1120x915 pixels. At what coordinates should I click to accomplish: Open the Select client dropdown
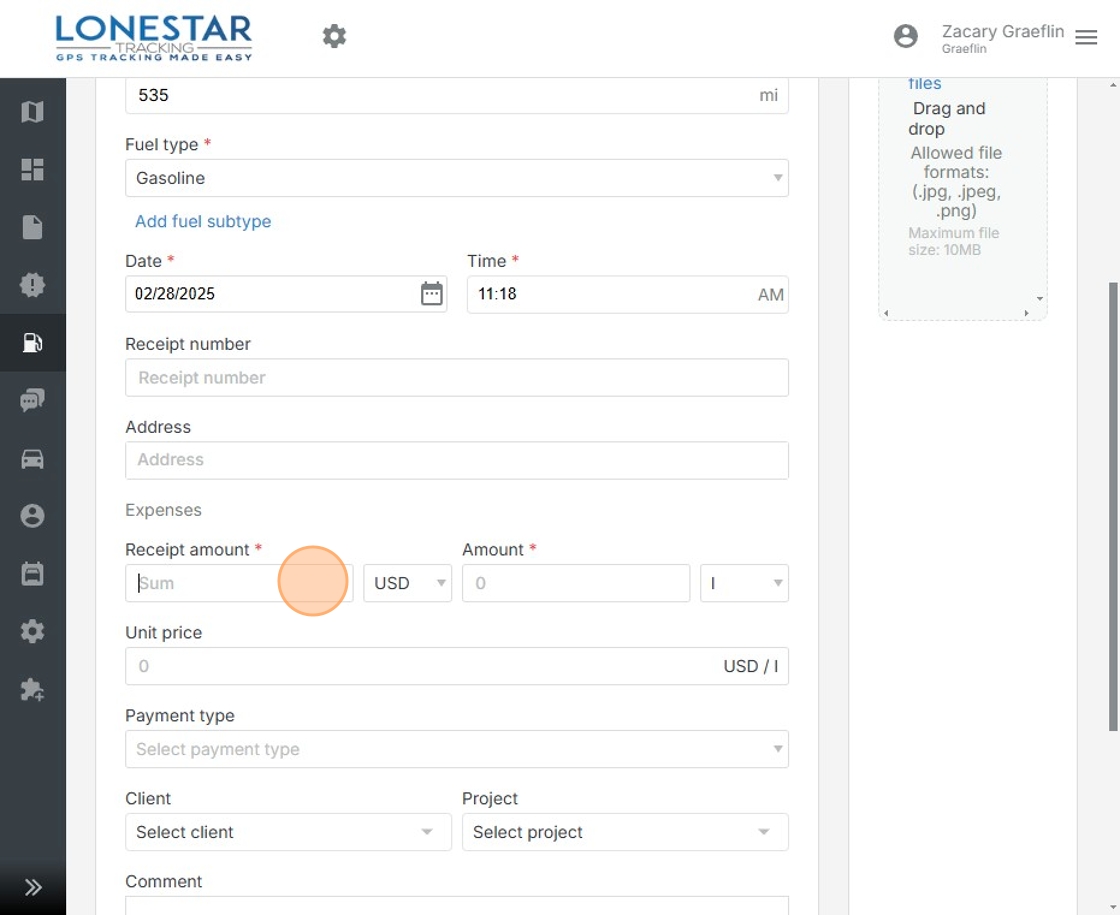pos(286,832)
